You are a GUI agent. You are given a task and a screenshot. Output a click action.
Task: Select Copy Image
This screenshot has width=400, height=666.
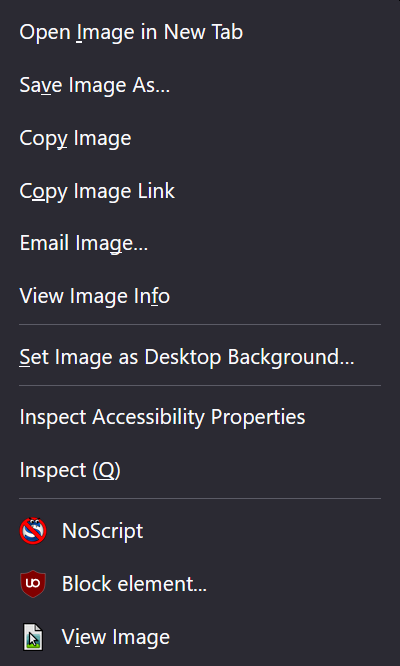coord(200,138)
